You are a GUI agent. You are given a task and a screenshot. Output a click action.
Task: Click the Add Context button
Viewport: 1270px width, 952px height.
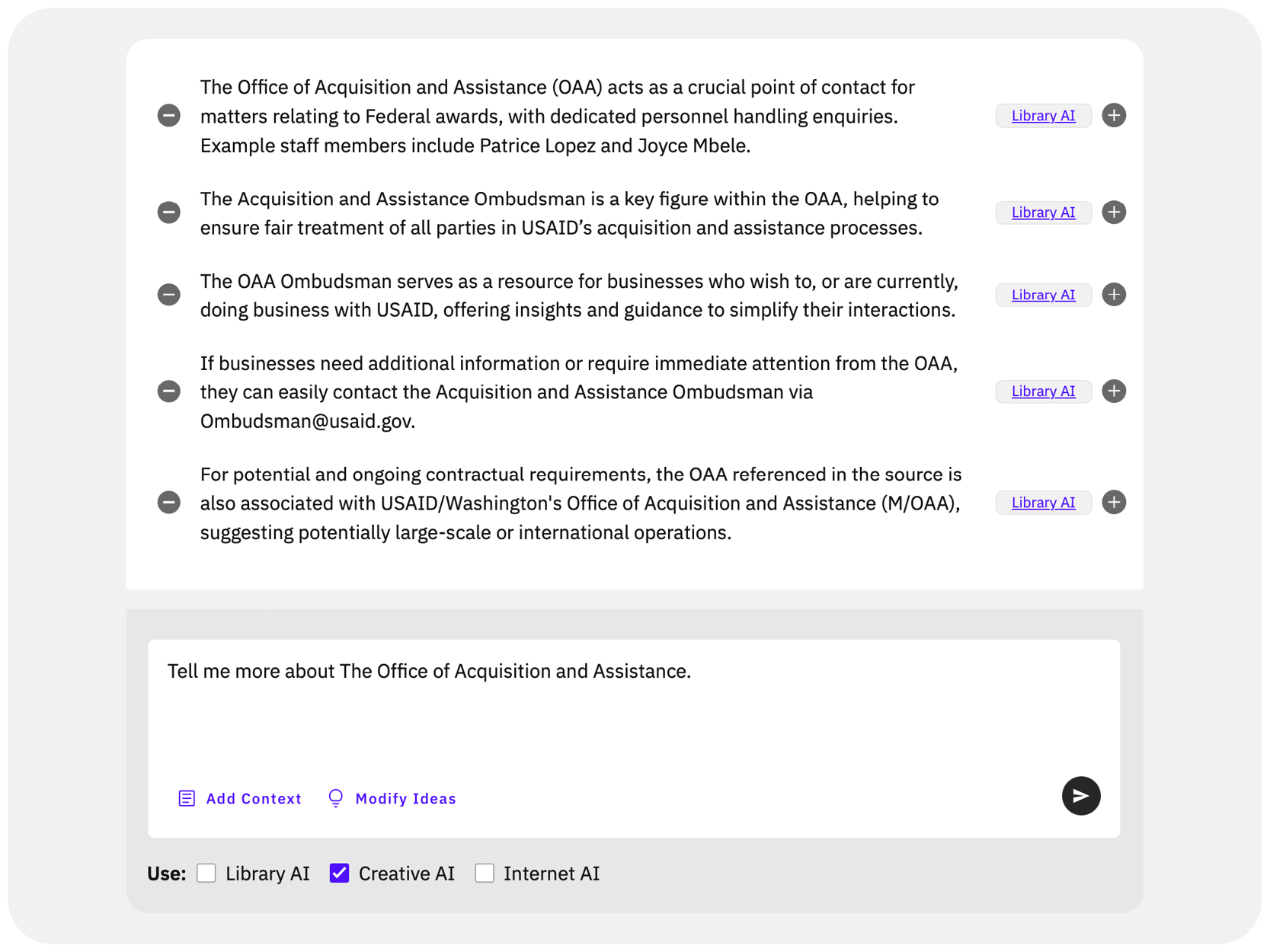pyautogui.click(x=240, y=799)
